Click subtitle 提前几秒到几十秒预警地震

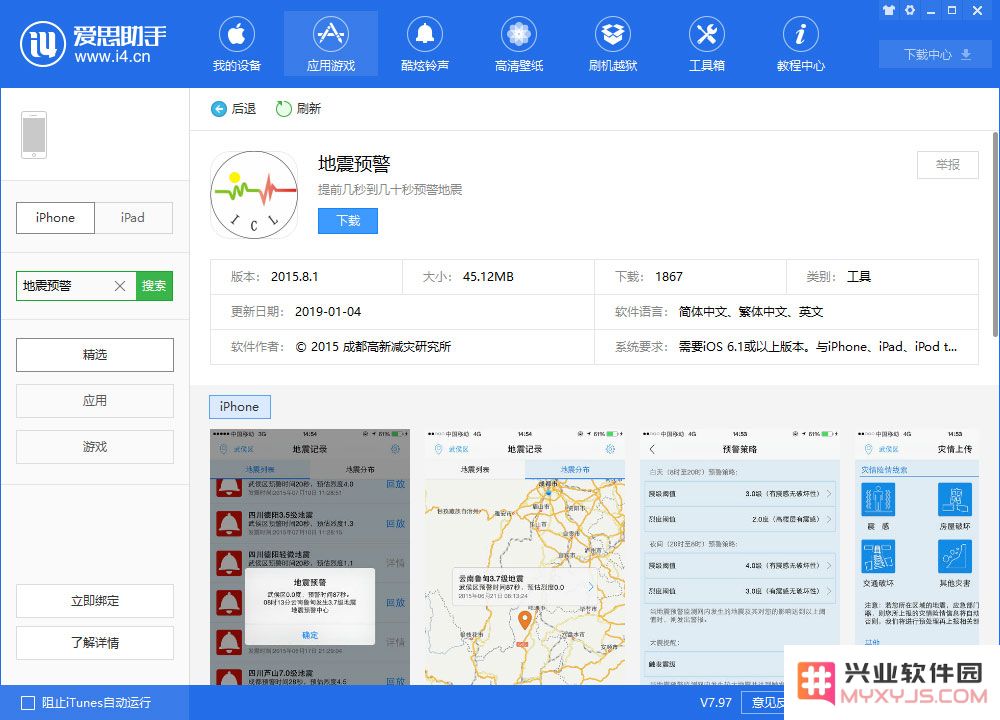390,189
